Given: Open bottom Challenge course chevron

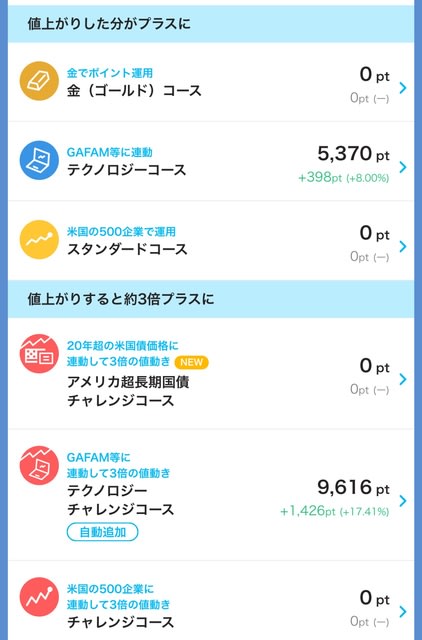Looking at the screenshot, I should (403, 611).
